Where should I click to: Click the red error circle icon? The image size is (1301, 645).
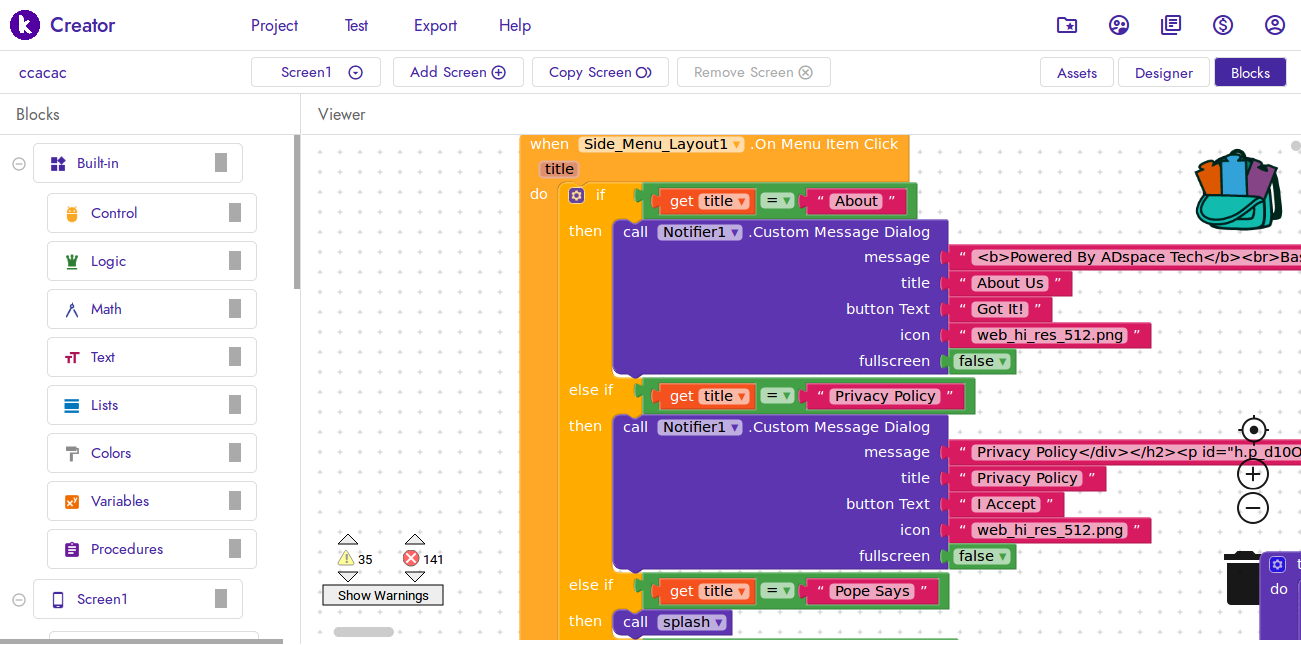411,558
